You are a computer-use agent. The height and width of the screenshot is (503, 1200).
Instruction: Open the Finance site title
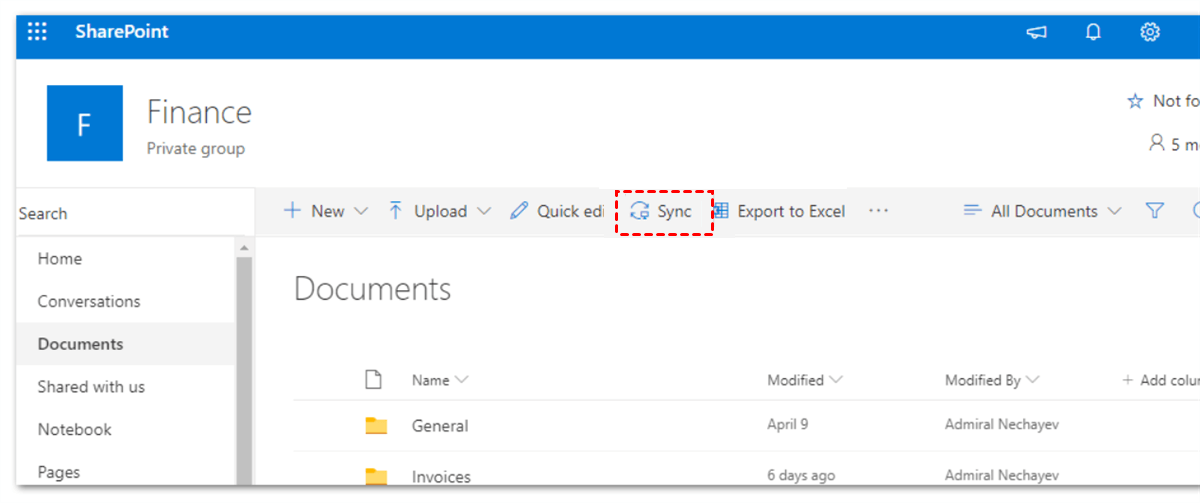(199, 112)
